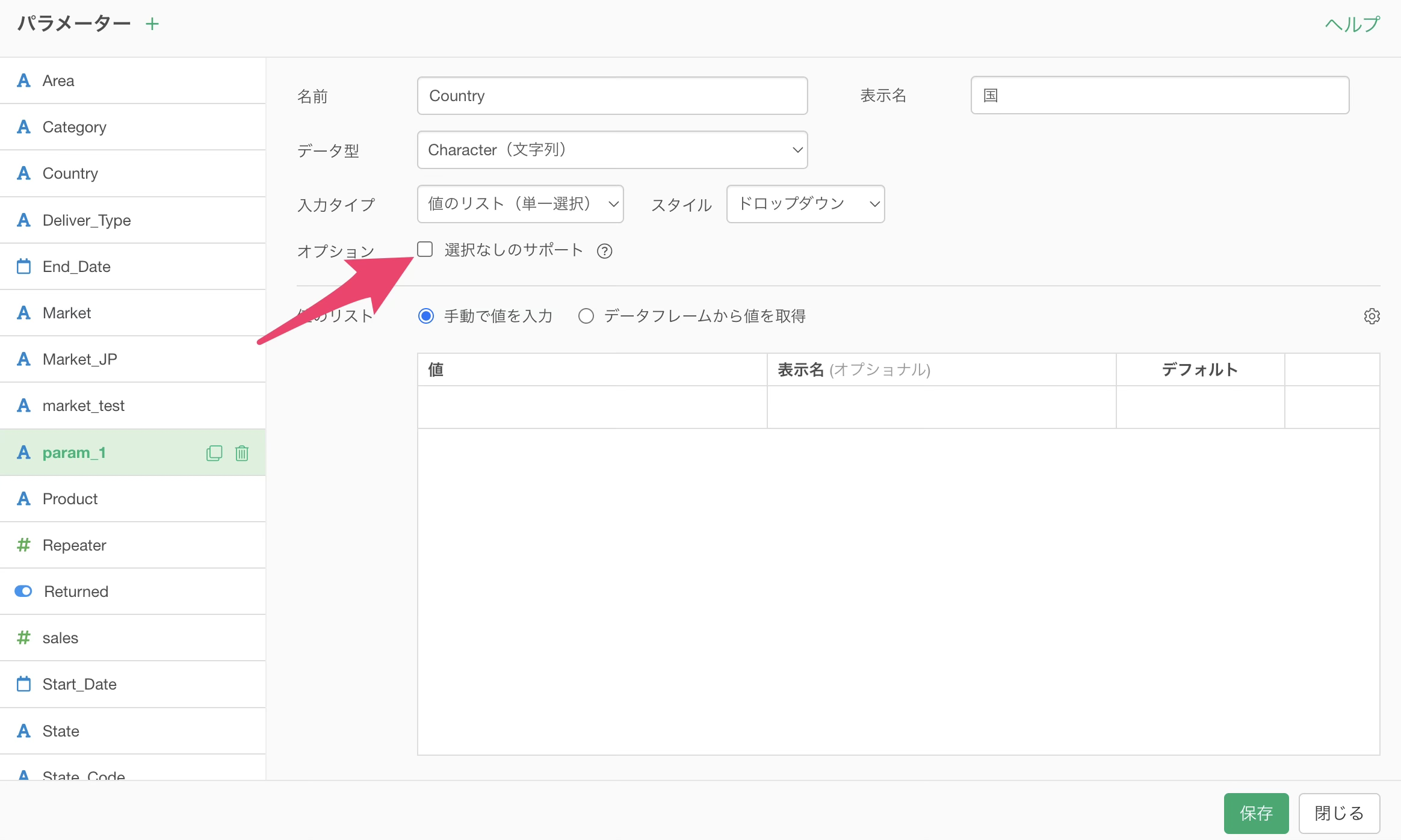
Task: Select the market_test parameter
Action: [x=132, y=406]
